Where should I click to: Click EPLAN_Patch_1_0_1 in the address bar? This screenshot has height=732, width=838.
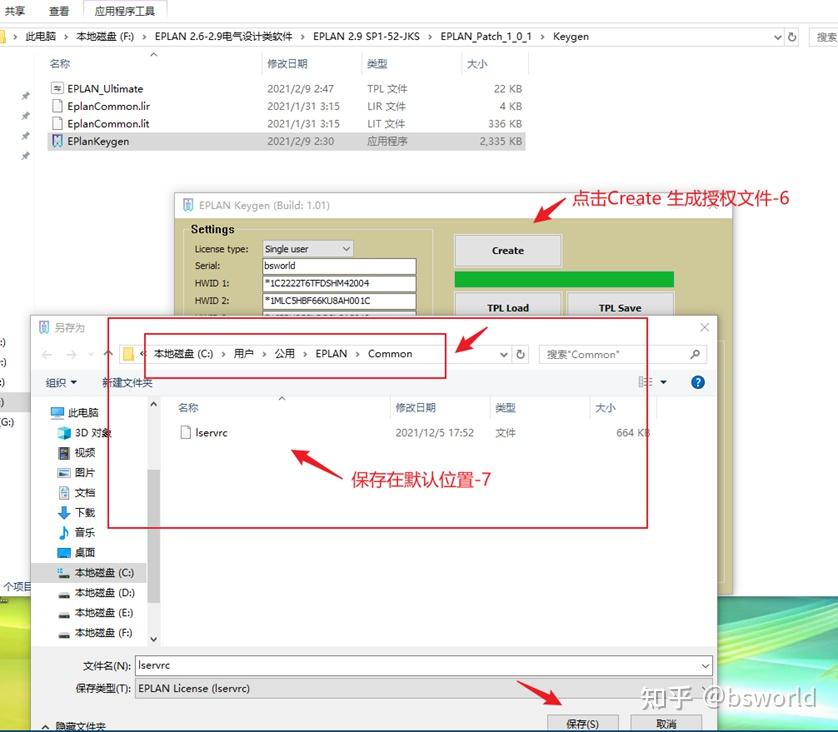pyautogui.click(x=486, y=36)
